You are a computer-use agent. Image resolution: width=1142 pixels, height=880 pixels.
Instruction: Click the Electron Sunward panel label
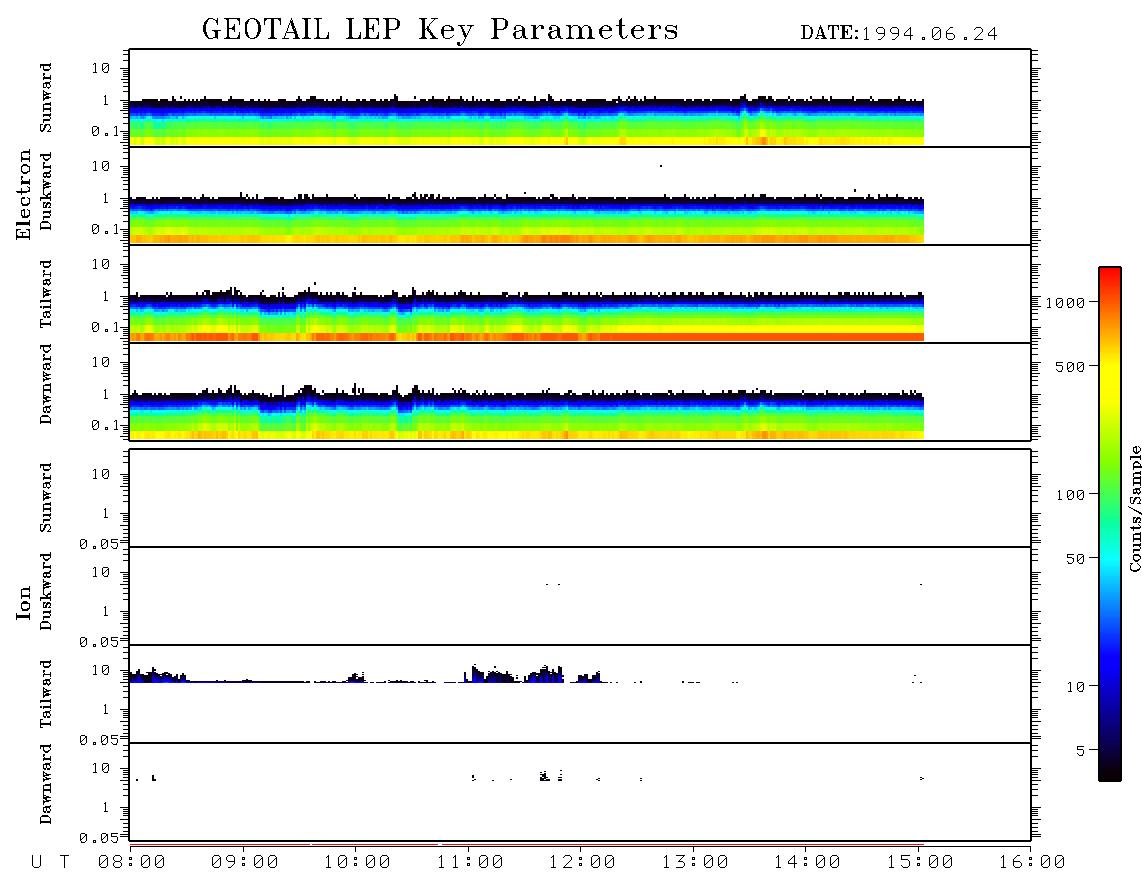tap(46, 98)
